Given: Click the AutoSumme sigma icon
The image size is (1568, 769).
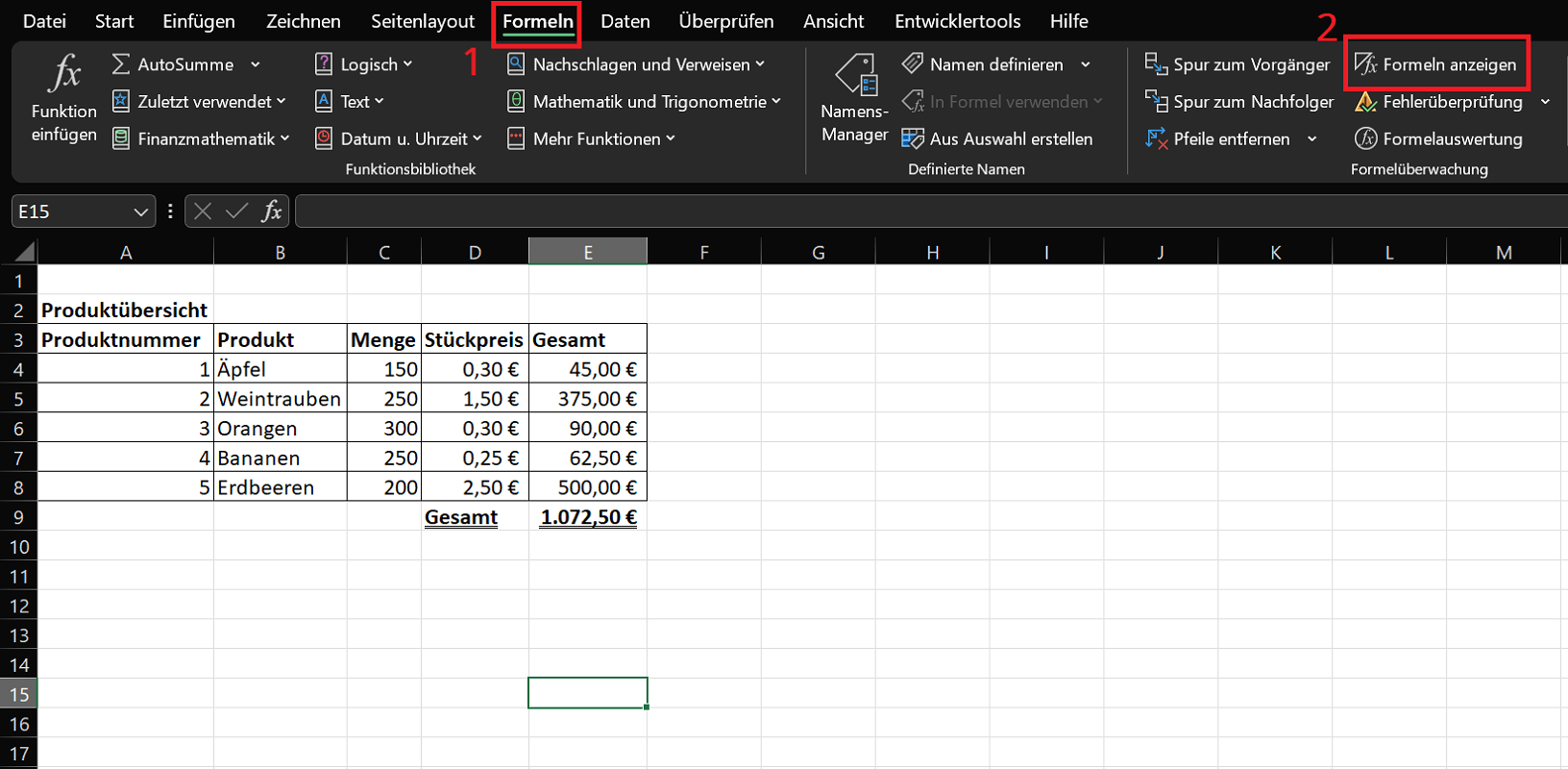Looking at the screenshot, I should click(121, 64).
